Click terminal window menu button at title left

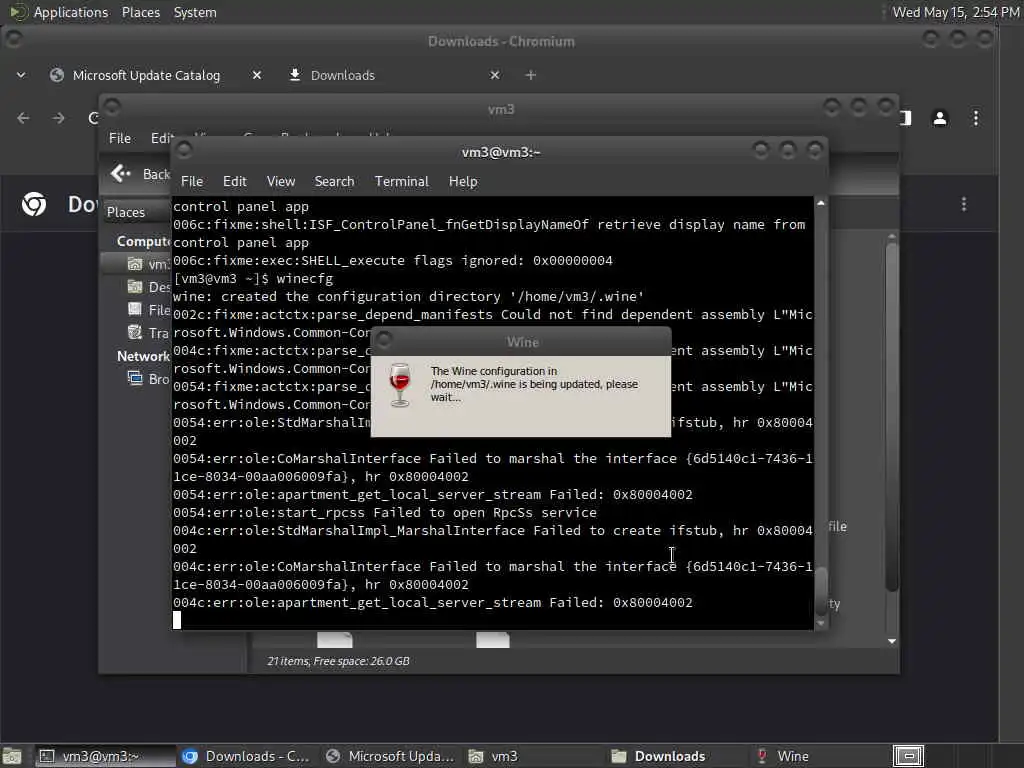click(x=184, y=151)
